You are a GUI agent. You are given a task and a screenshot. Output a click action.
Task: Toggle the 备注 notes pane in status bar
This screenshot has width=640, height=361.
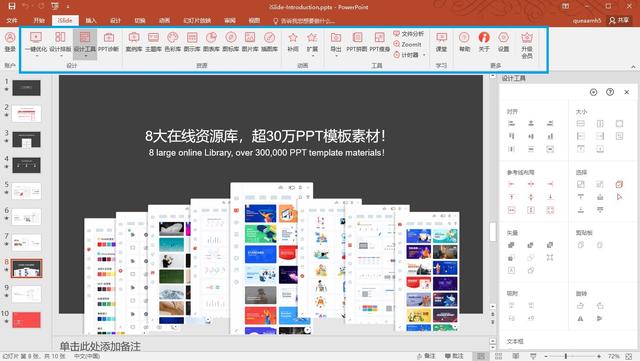[x=426, y=356]
